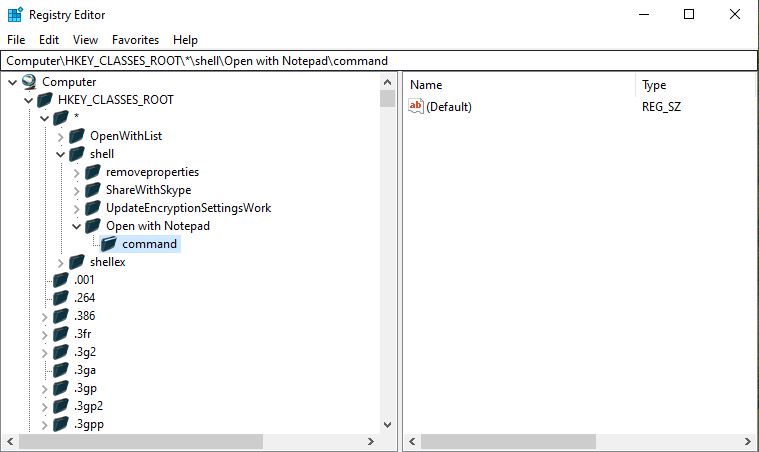
Task: Click the tree pane scroll down arrow
Action: click(x=387, y=423)
